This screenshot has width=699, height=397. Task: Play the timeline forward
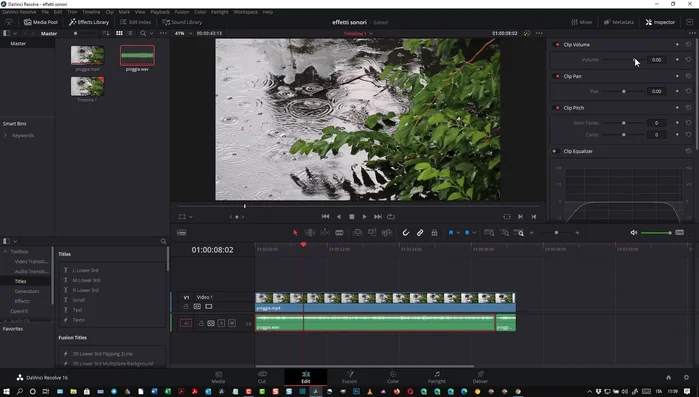click(x=364, y=217)
